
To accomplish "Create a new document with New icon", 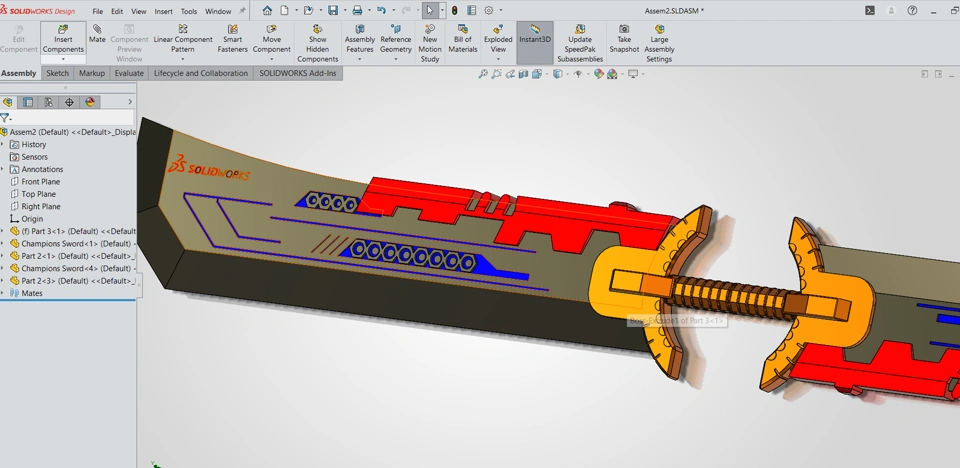I will coord(285,10).
